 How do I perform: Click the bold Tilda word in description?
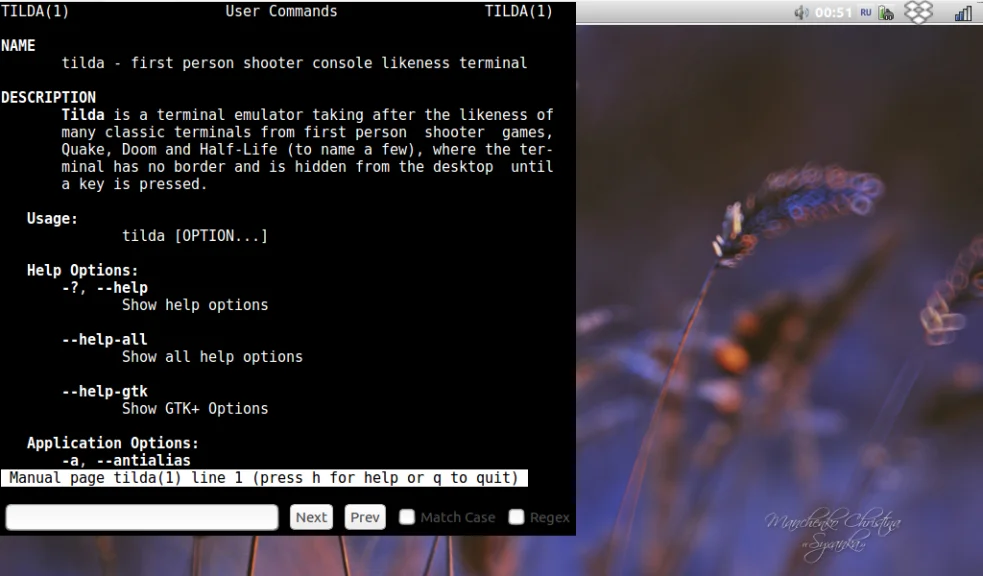tap(83, 115)
